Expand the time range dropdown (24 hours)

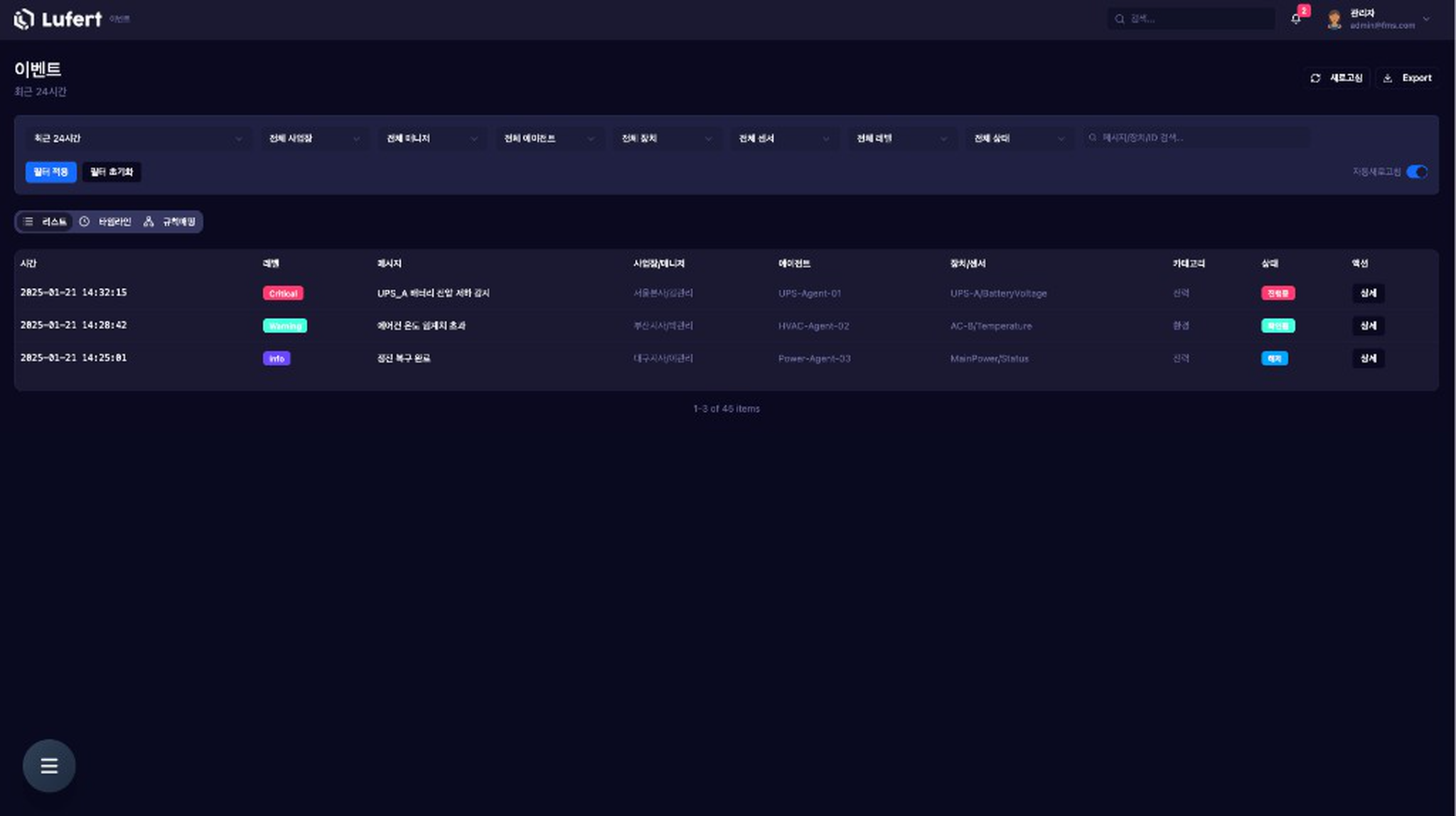pos(139,139)
